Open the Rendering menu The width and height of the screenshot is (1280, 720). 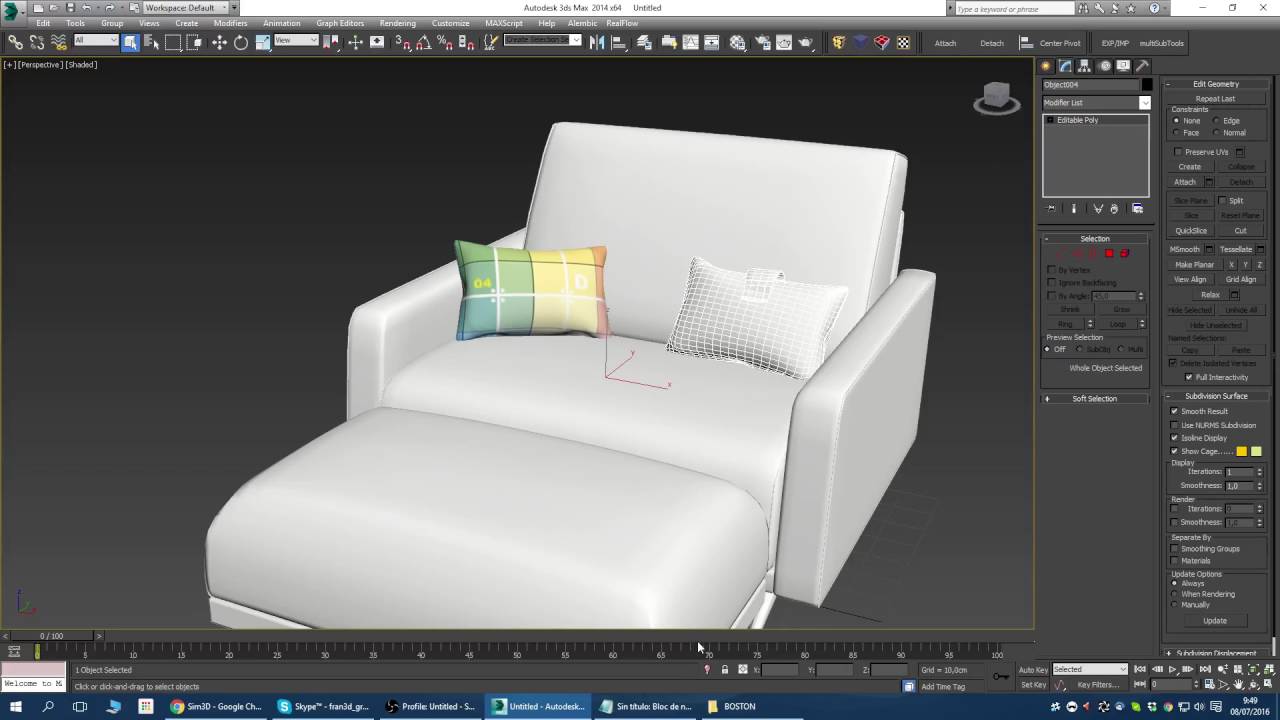pyautogui.click(x=397, y=23)
